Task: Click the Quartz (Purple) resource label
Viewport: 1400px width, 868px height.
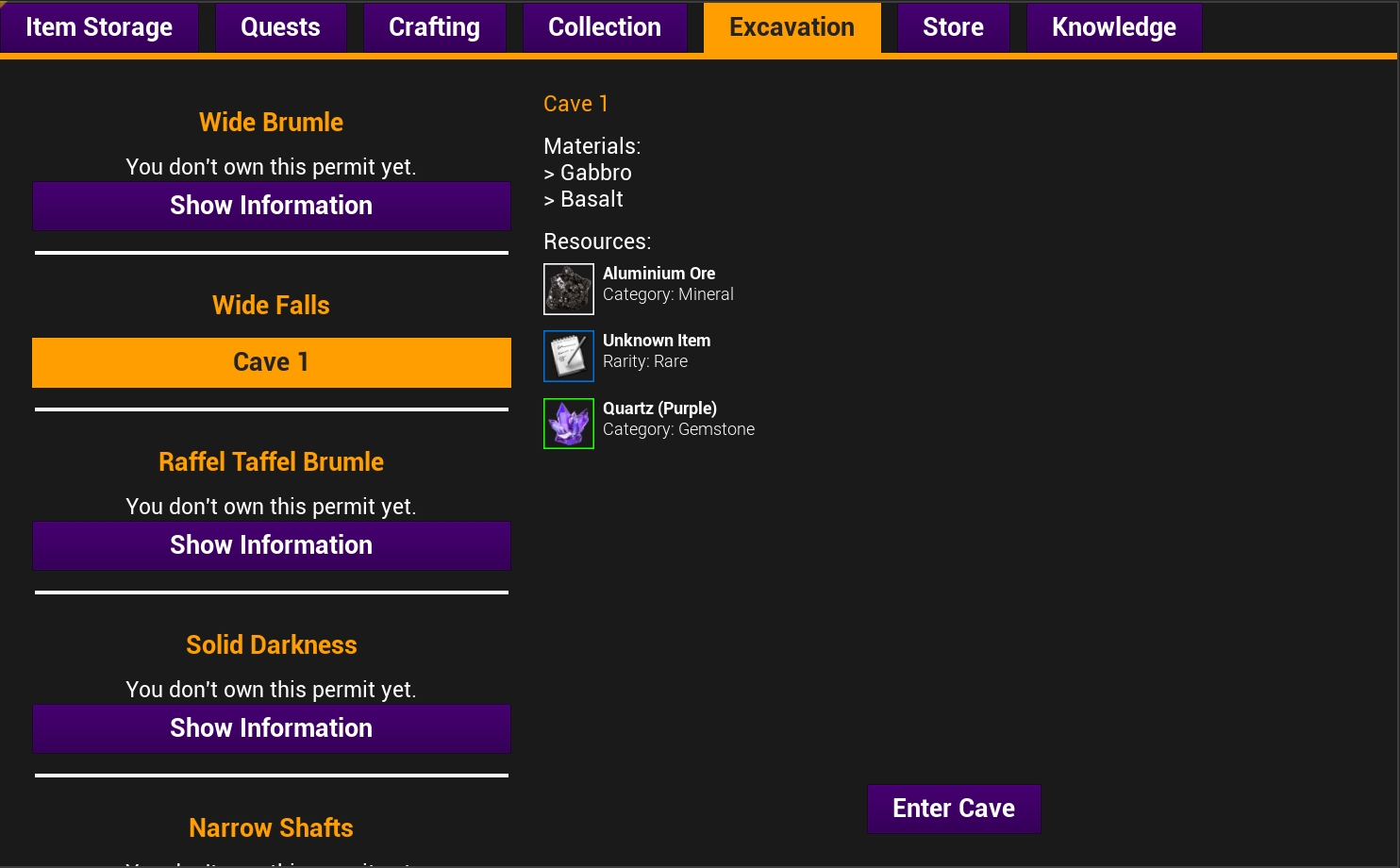Action: point(659,409)
